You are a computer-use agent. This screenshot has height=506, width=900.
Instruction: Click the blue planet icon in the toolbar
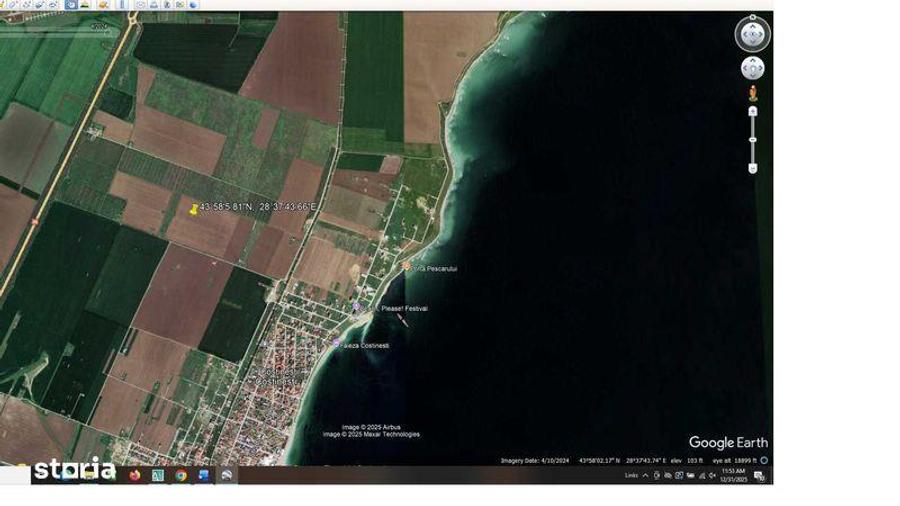point(193,5)
